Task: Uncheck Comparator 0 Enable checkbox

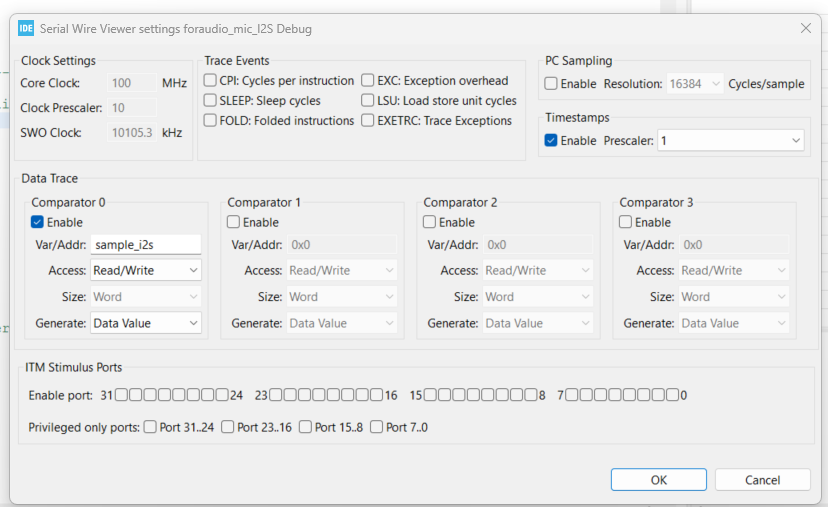Action: pyautogui.click(x=38, y=222)
